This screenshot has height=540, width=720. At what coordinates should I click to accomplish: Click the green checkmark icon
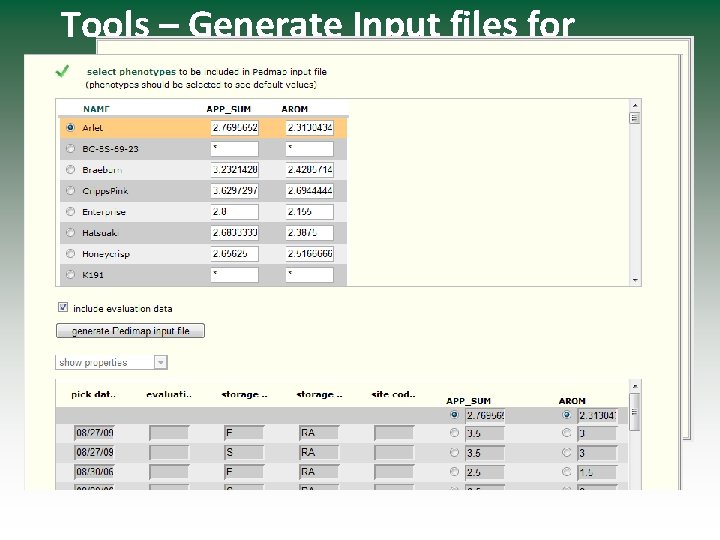[x=62, y=71]
